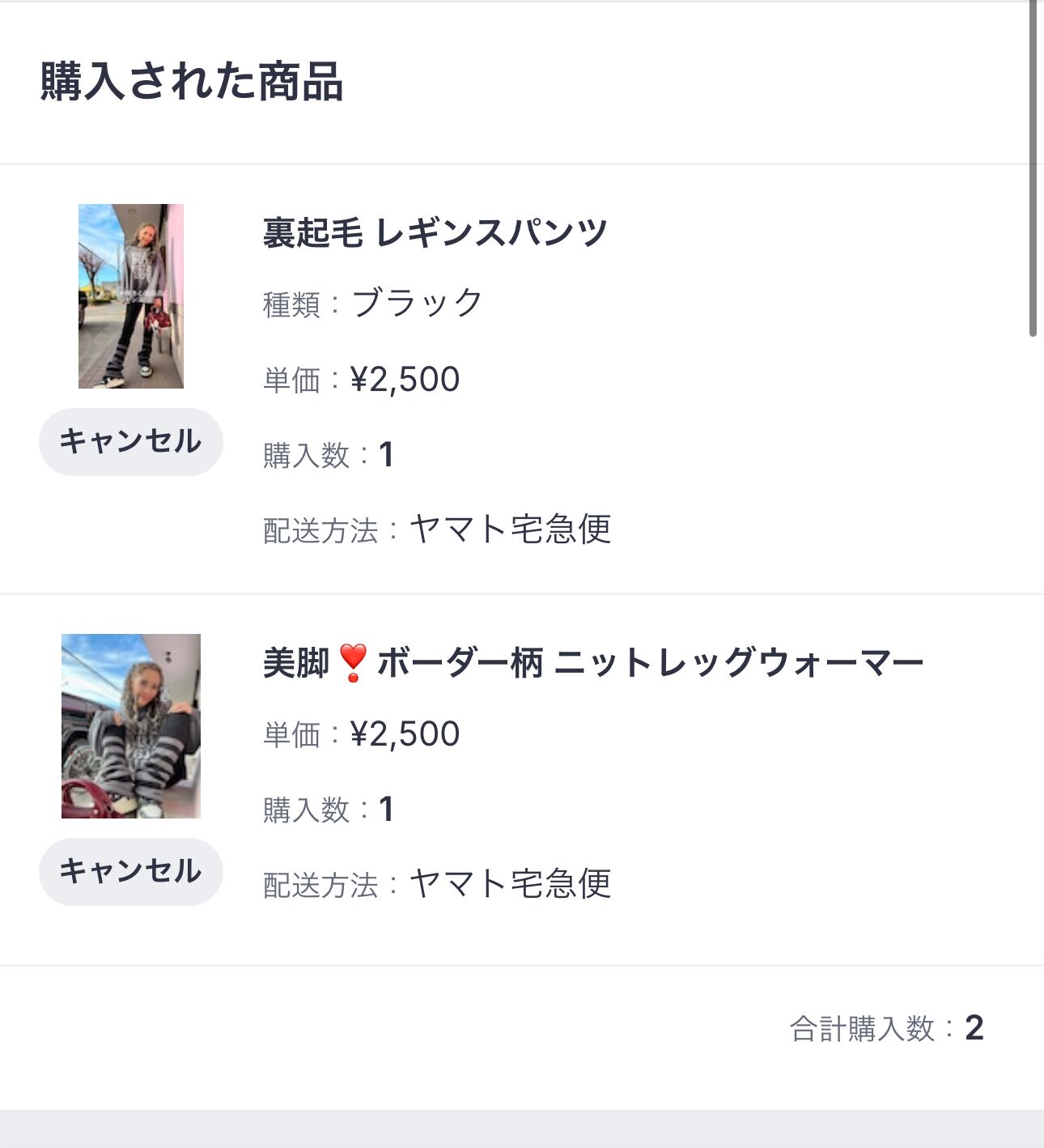Click the red exclamation mark emoji
This screenshot has height=1148, width=1044.
pos(353,663)
